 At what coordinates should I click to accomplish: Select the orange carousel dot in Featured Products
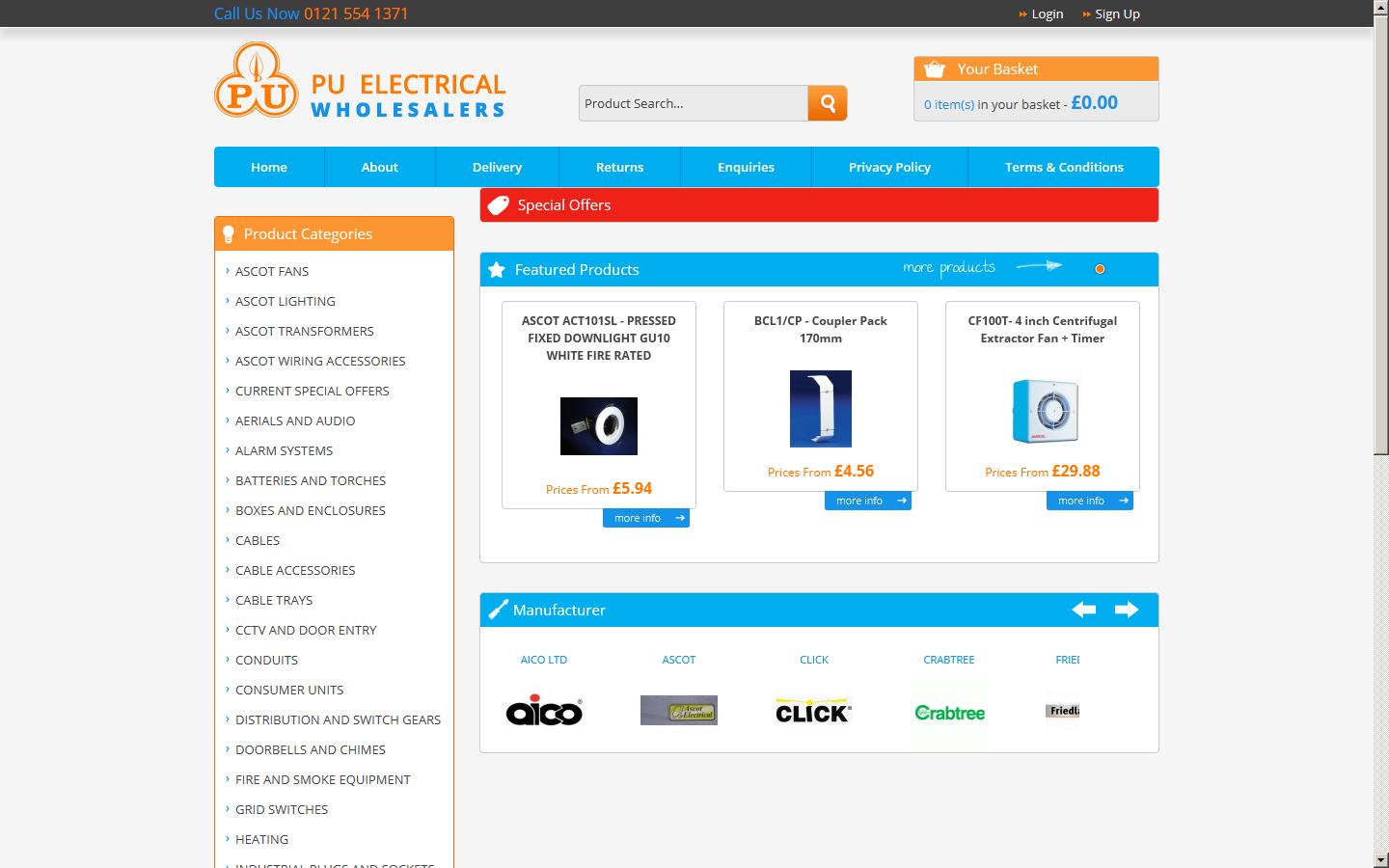[x=1100, y=269]
